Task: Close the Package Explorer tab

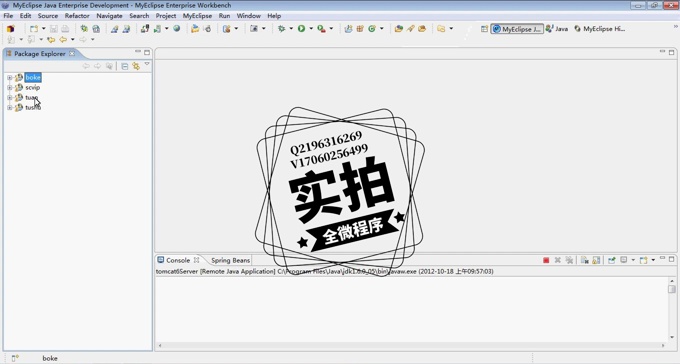Action: pos(72,53)
